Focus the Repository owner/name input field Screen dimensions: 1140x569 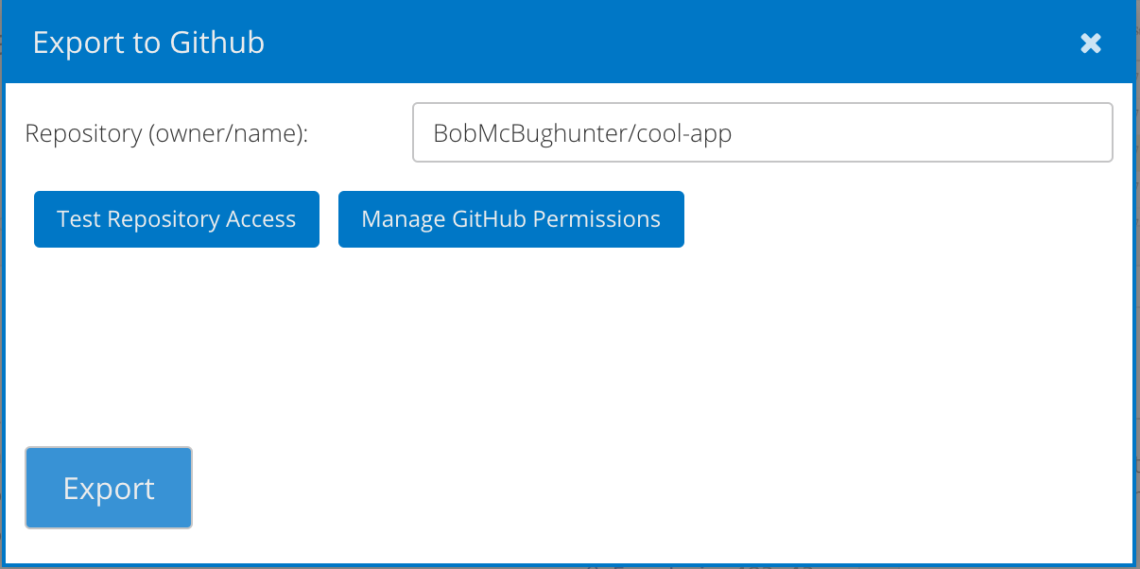click(762, 132)
